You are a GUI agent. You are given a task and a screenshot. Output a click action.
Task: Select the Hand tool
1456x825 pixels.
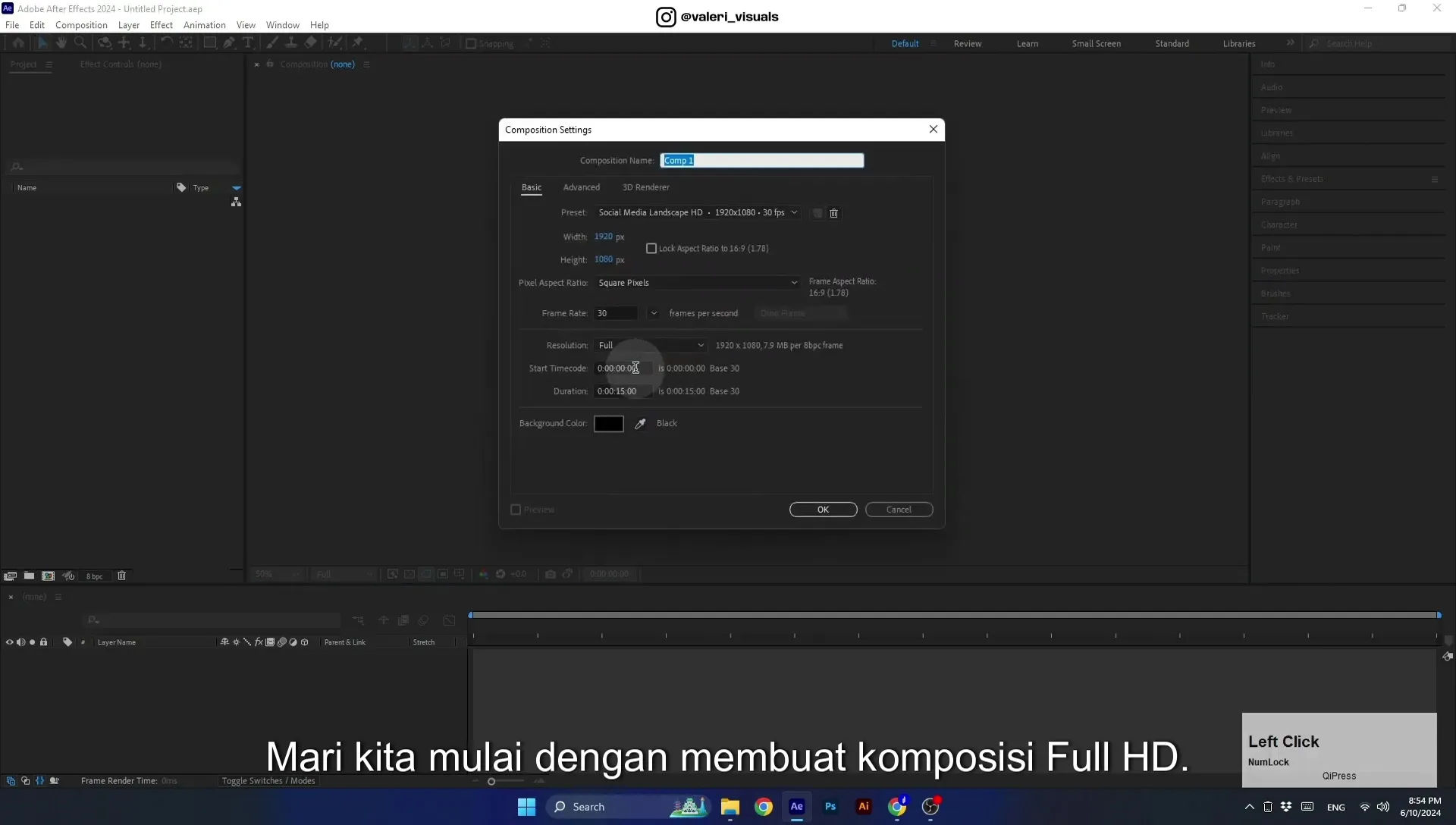(61, 43)
